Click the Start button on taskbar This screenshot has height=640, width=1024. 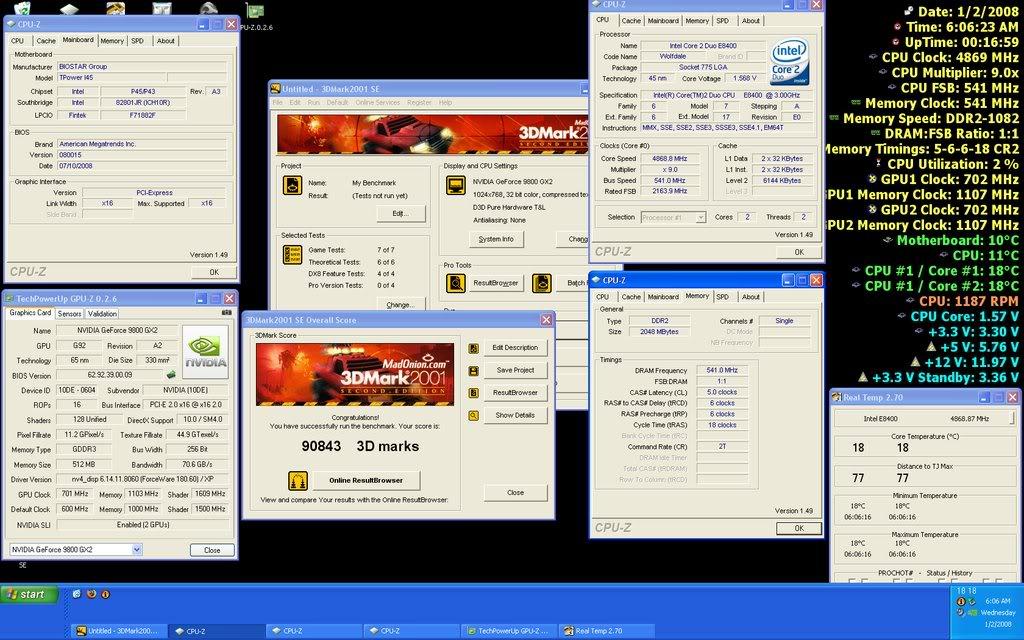pos(30,594)
